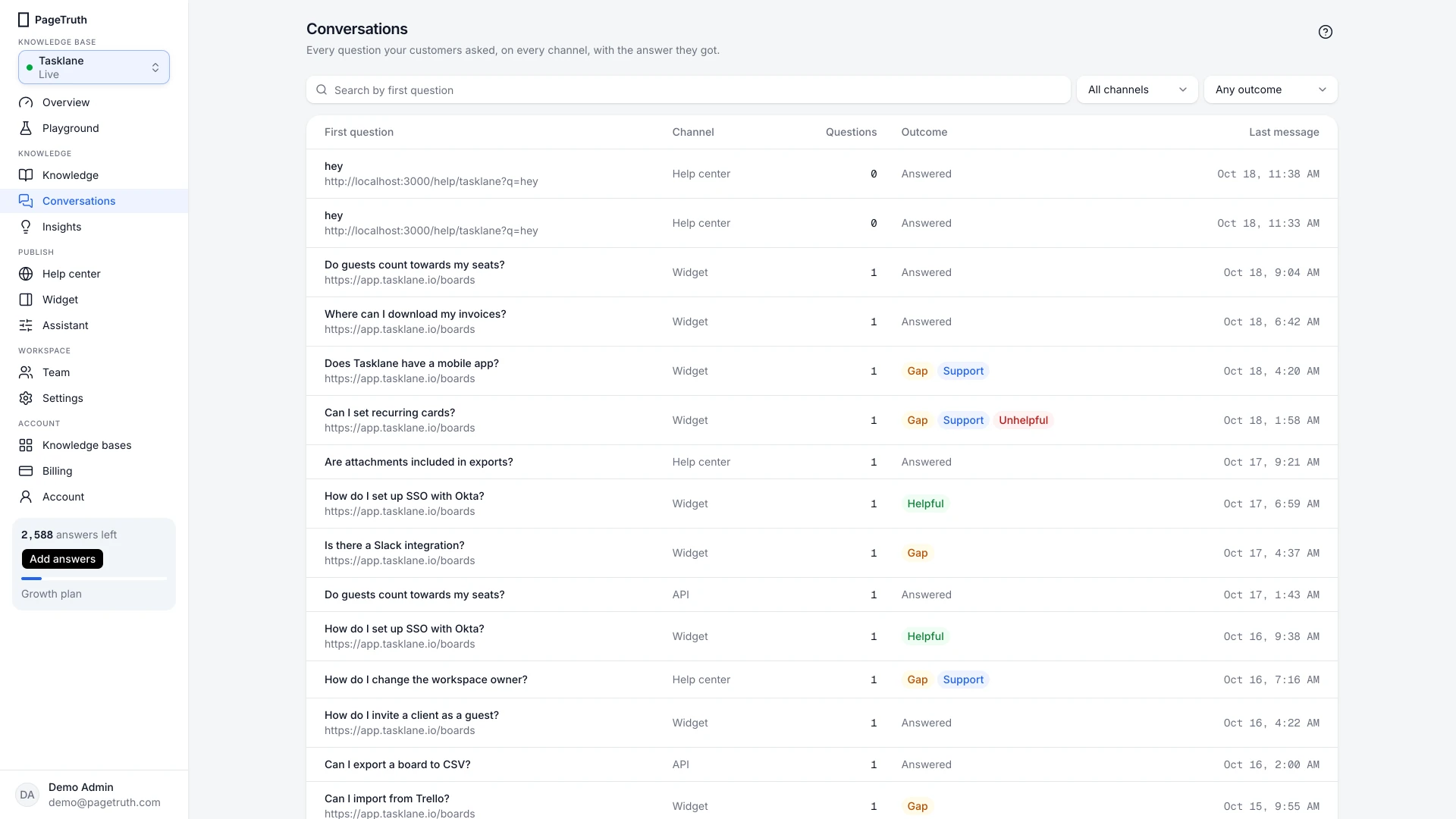The image size is (1456, 819).
Task: Click the Conversations chat bubbles icon
Action: pyautogui.click(x=26, y=201)
